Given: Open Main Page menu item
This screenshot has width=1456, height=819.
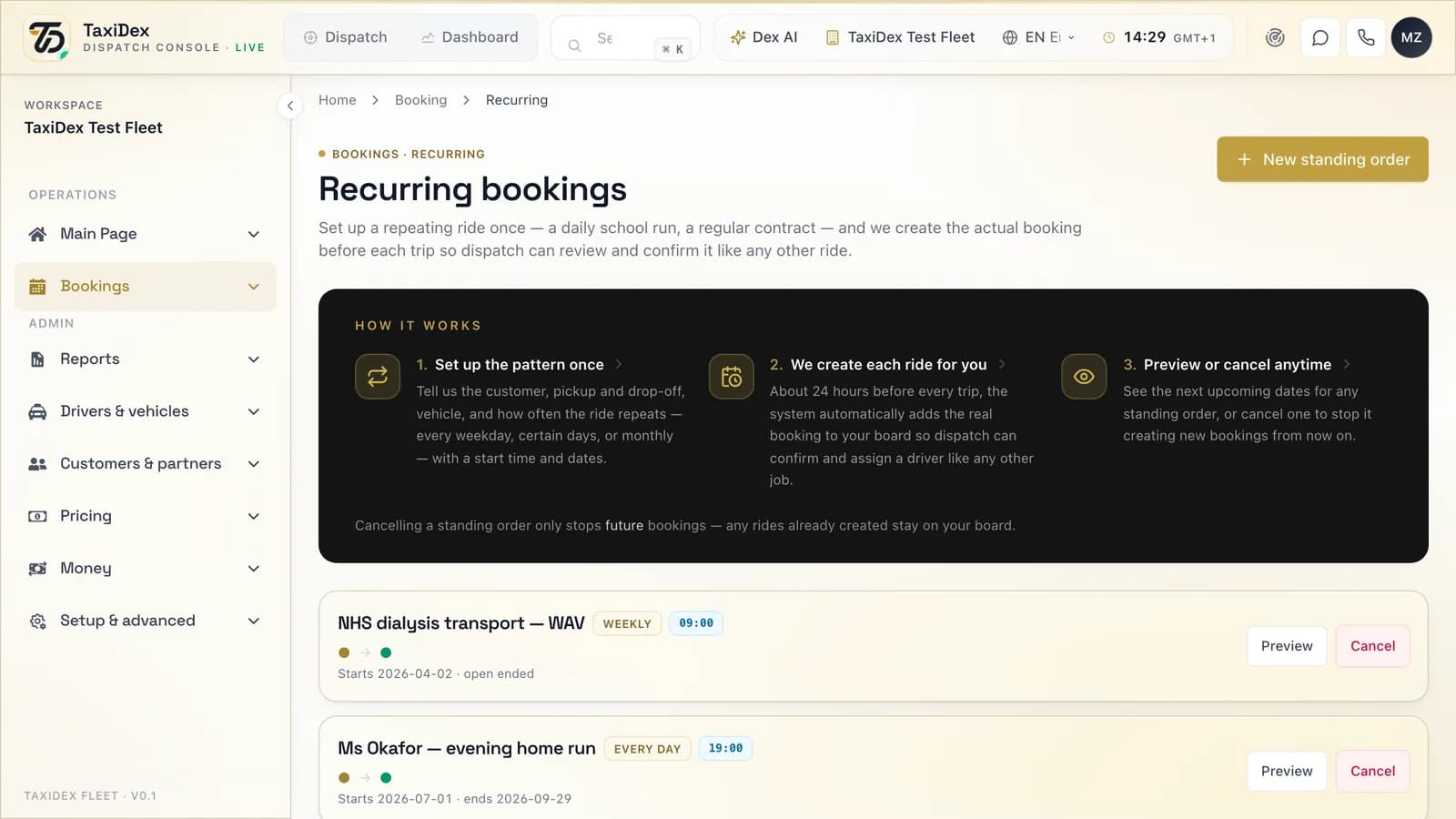Looking at the screenshot, I should (146, 234).
